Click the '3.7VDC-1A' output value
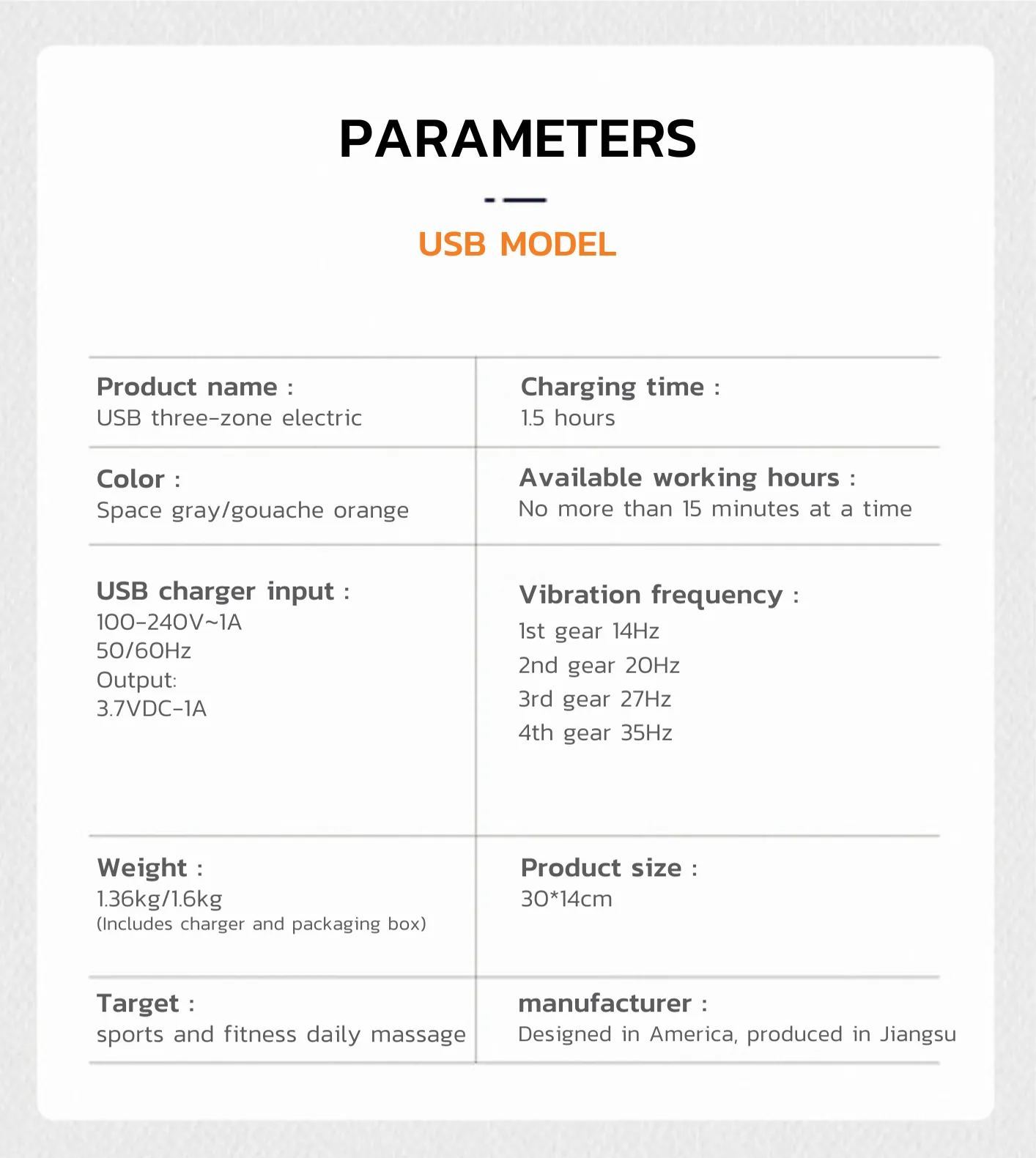Screen dimensions: 1036x1158 point(152,709)
